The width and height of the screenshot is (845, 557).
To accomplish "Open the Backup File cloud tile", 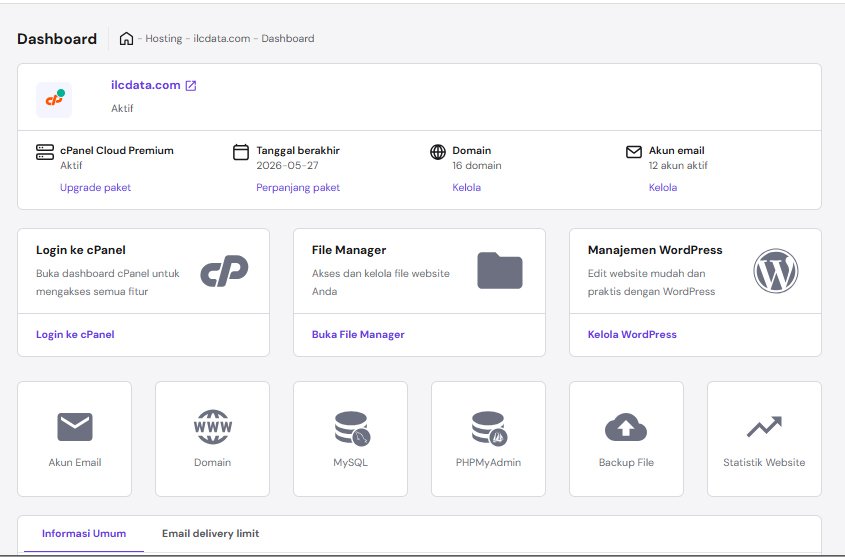I will click(626, 439).
